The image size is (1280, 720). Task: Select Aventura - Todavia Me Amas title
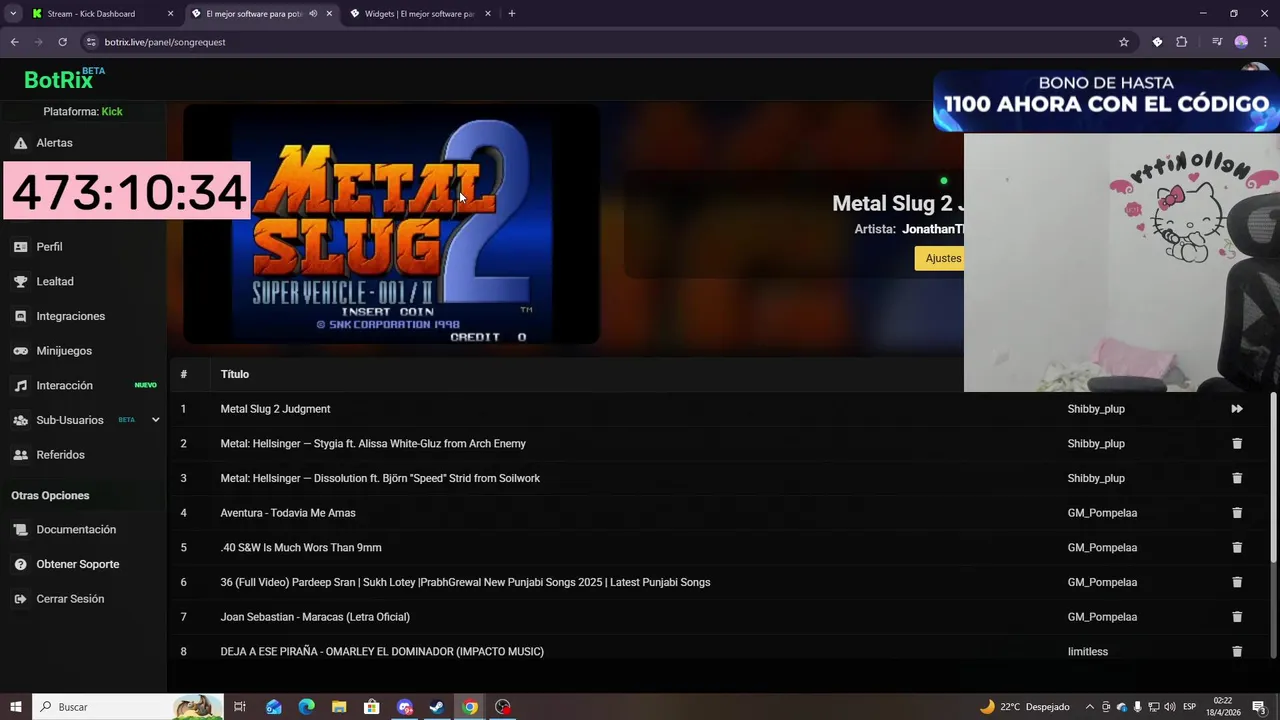288,513
